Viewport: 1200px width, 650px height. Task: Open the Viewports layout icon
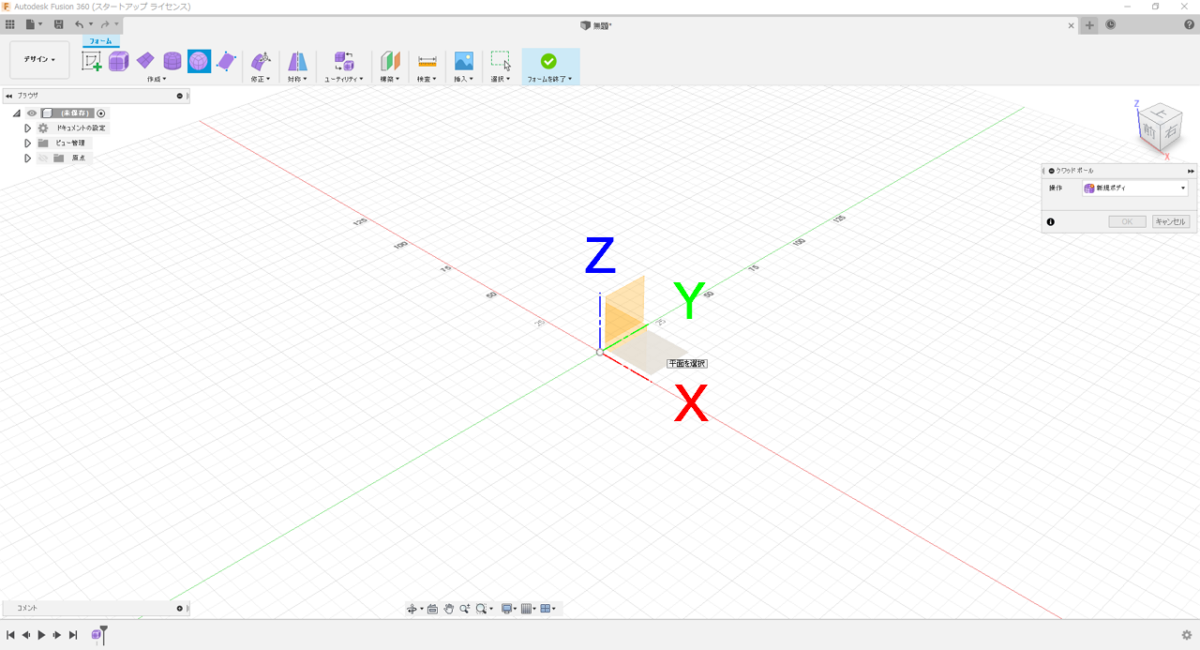[545, 608]
